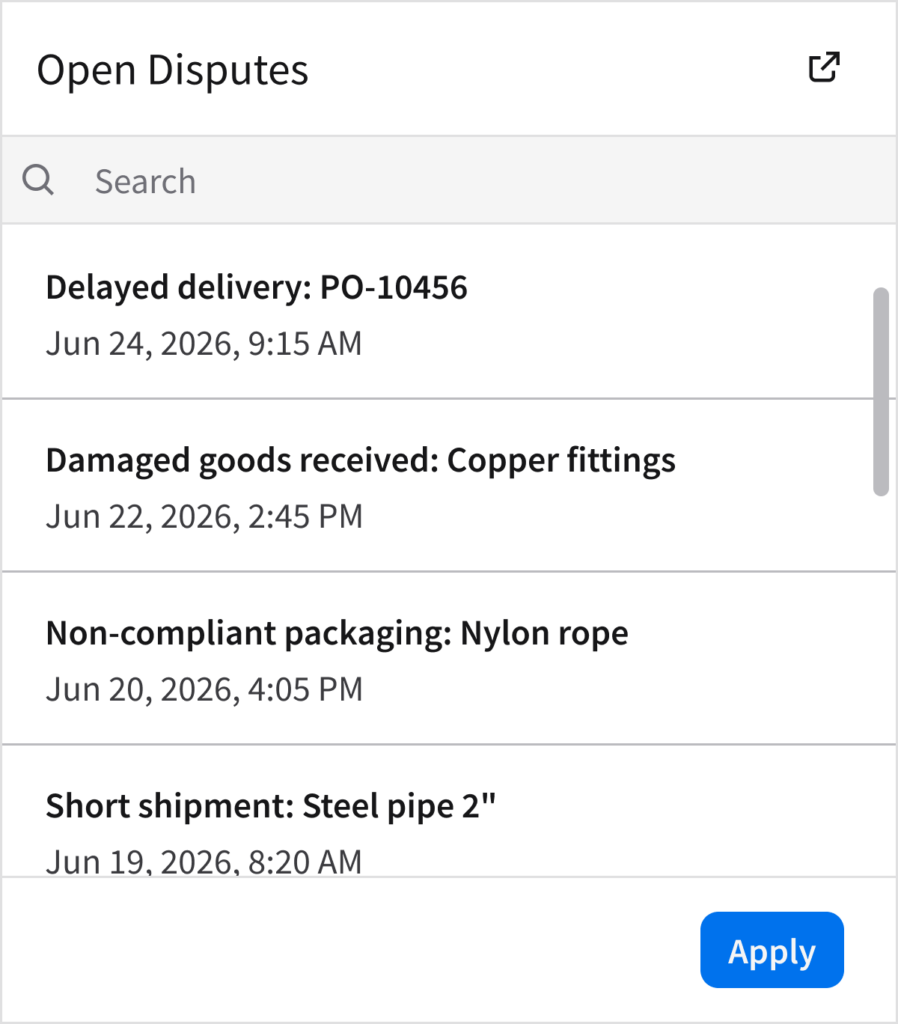Select the Delayed delivery: PO-10456 dispute
Screen dimensions: 898x1024
257,288
